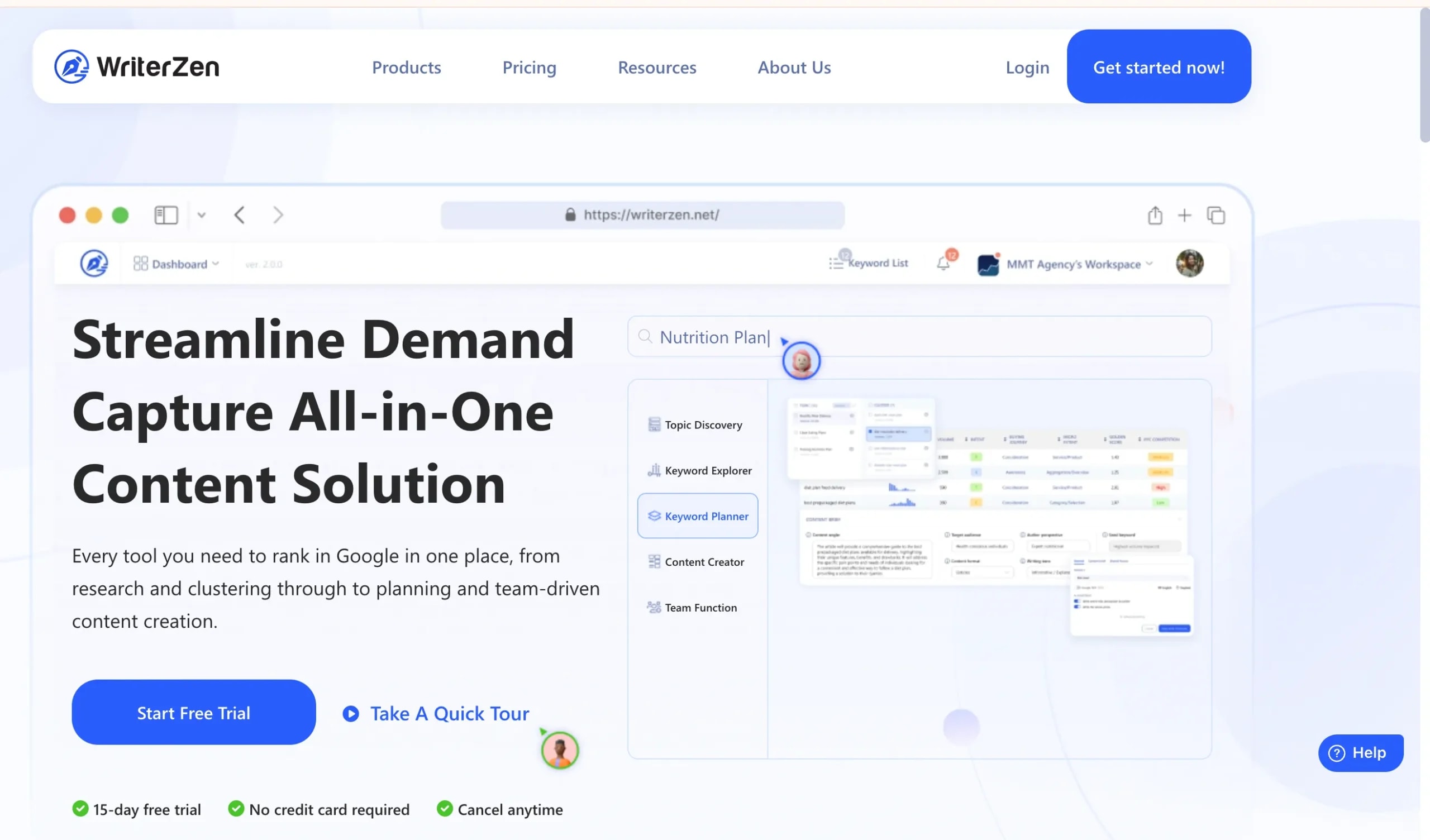Toggle the mock browser sidebar icon
The height and width of the screenshot is (840, 1430).
click(166, 215)
